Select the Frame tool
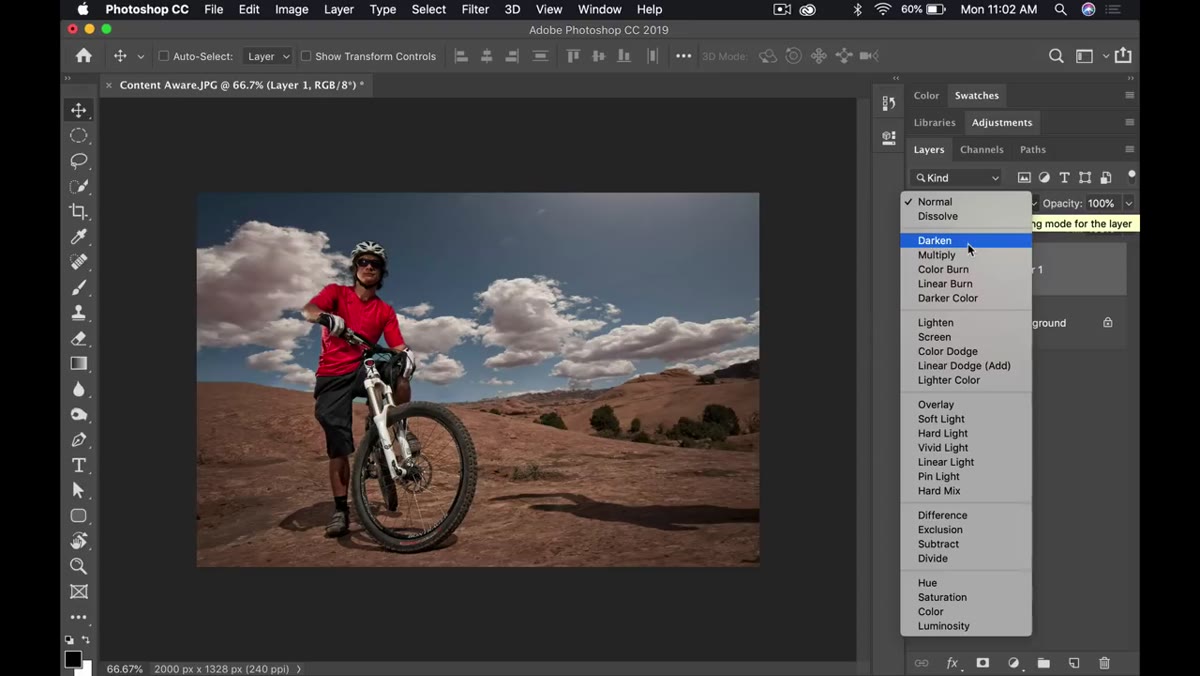Viewport: 1200px width, 676px height. pos(78,592)
